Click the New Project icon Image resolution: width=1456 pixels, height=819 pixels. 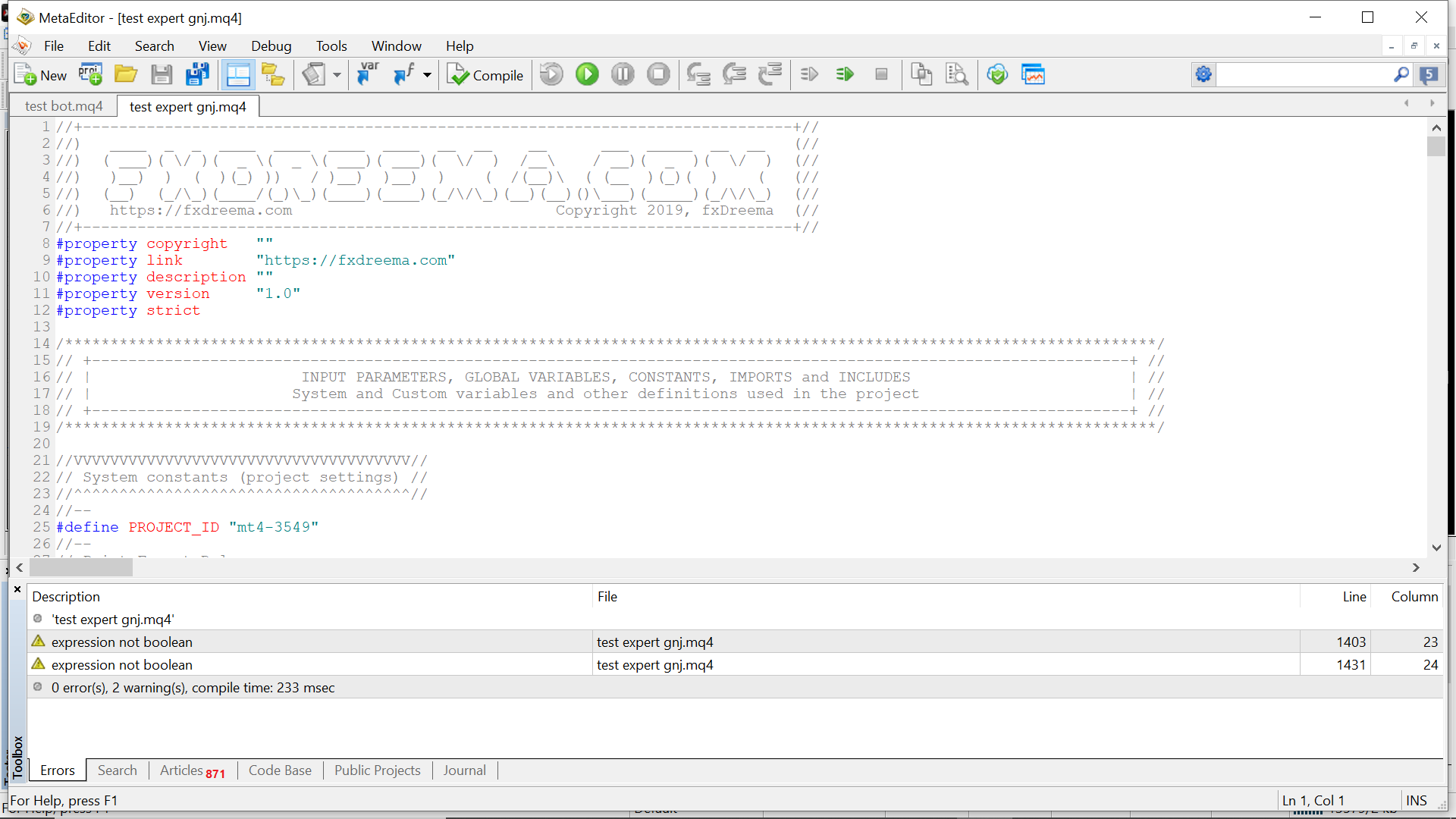(90, 74)
